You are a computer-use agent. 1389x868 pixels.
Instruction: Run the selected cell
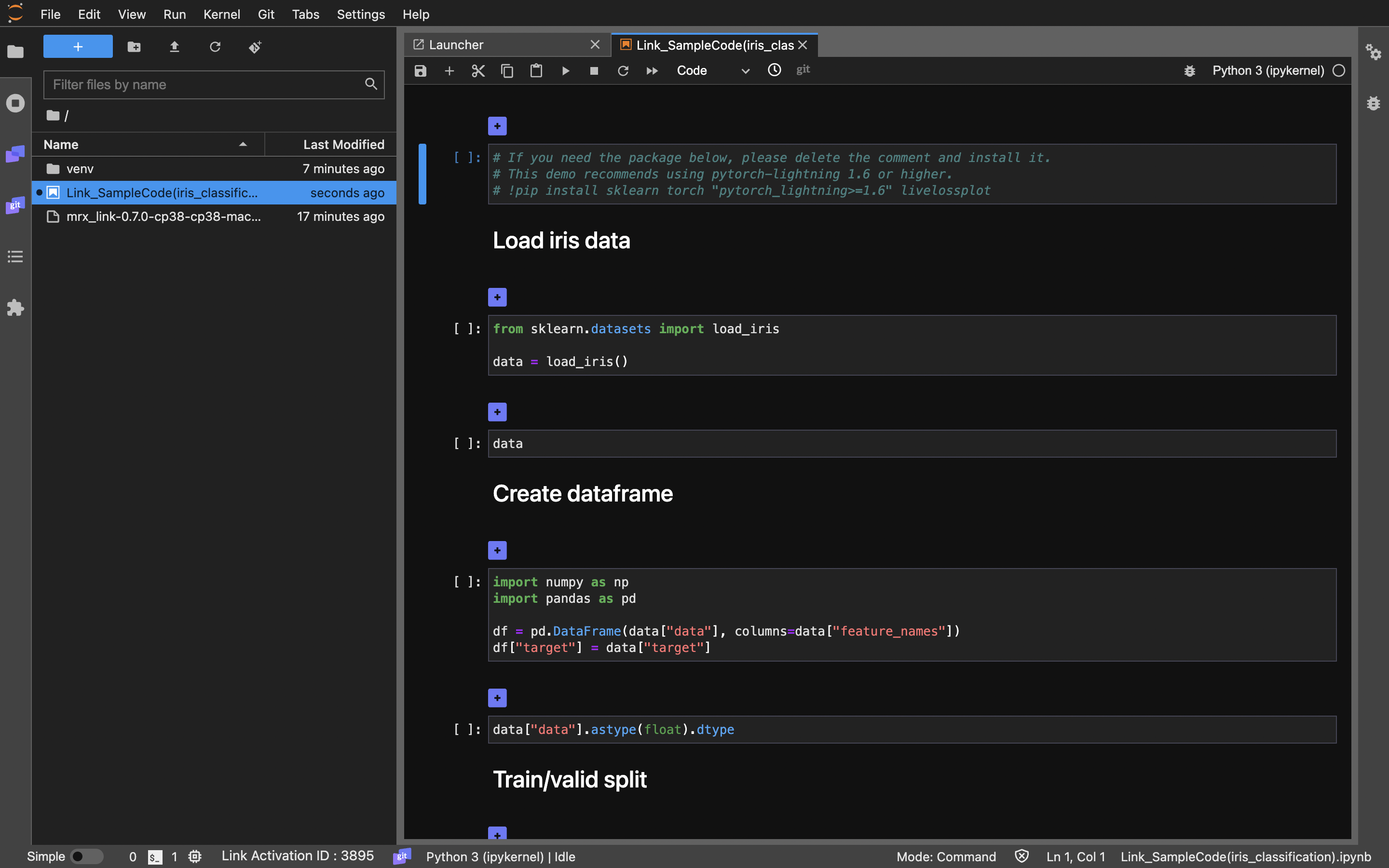click(565, 70)
